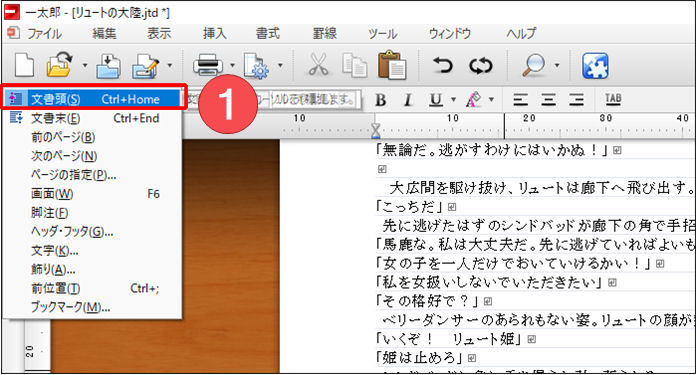The image size is (697, 375).
Task: Click text line 「その格好で？」
Action: 427,301
